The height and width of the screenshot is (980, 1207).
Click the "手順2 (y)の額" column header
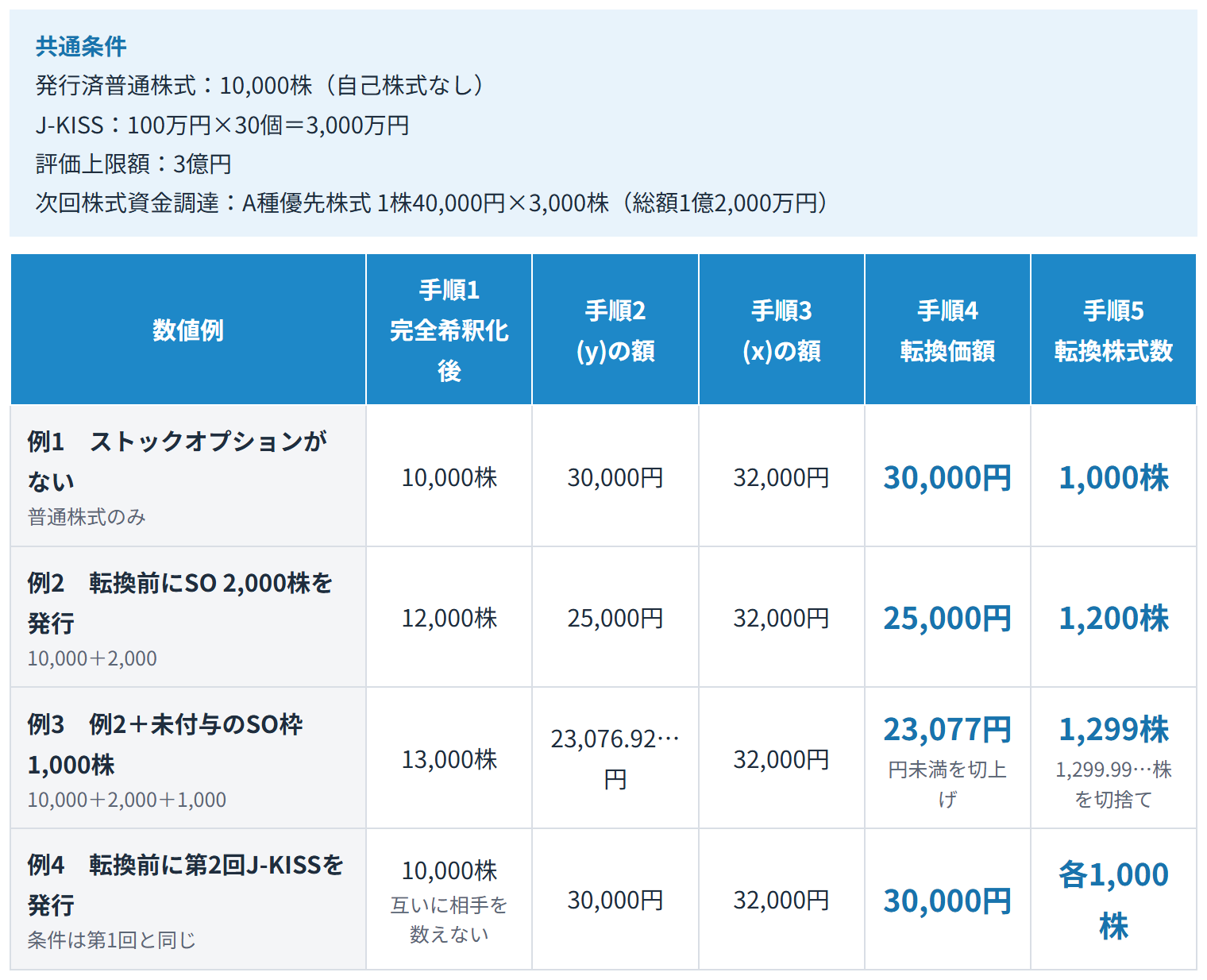[615, 330]
